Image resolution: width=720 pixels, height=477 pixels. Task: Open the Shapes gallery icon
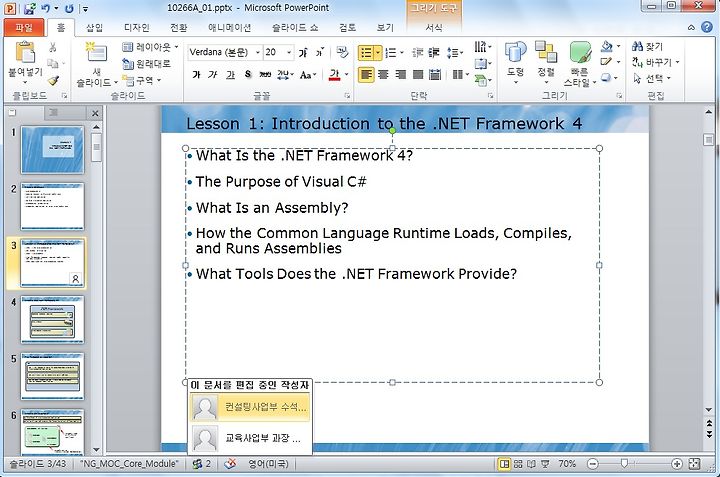pos(516,52)
